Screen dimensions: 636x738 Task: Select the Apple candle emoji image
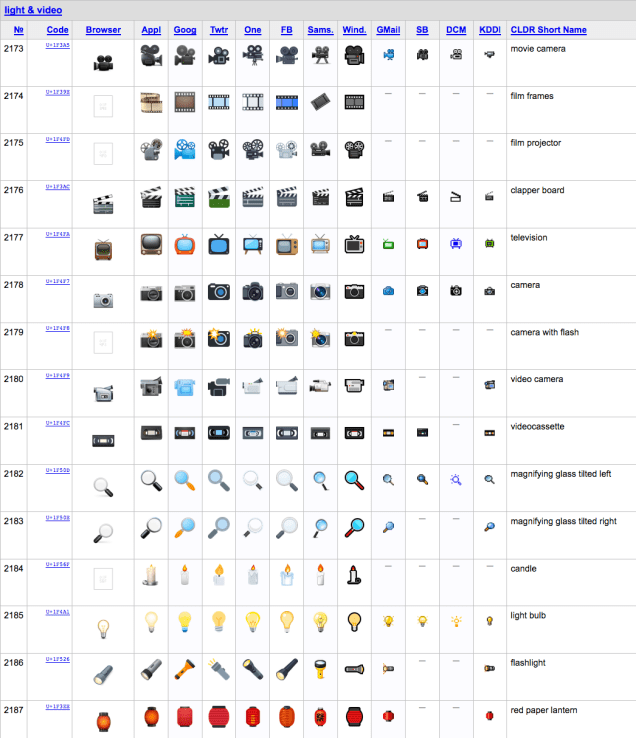coord(151,575)
